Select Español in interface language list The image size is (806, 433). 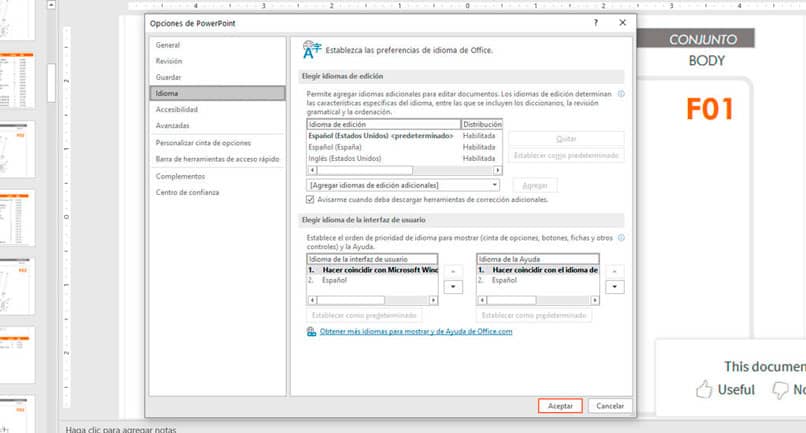point(373,280)
